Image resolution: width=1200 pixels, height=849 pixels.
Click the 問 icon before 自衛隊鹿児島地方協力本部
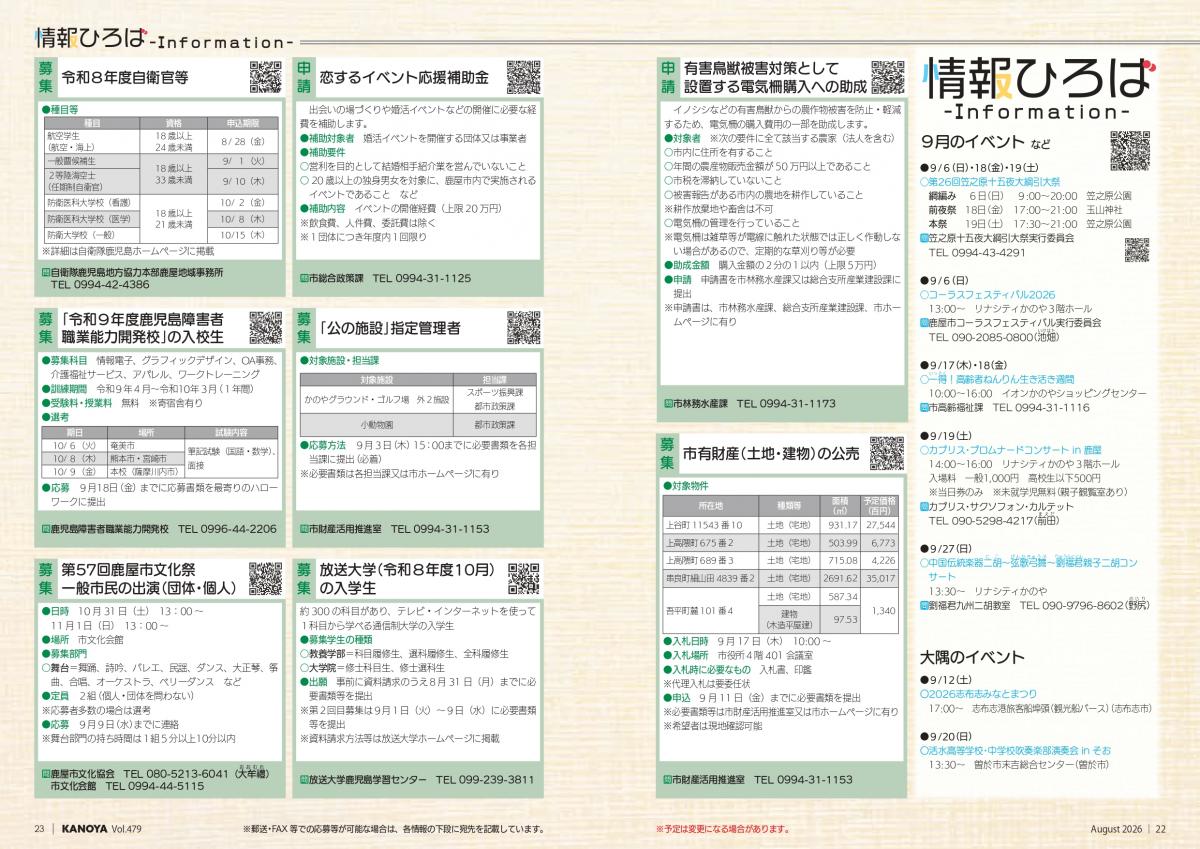(x=46, y=272)
